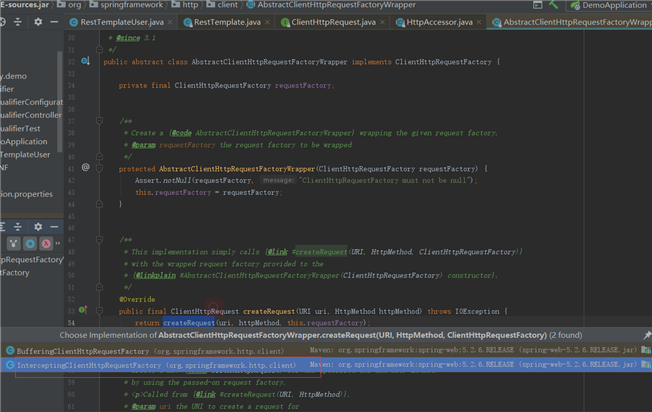Click library icon beside BufferingClientHttpRequestFactory row
Screen dimensions: 652x412
pyautogui.click(x=646, y=350)
